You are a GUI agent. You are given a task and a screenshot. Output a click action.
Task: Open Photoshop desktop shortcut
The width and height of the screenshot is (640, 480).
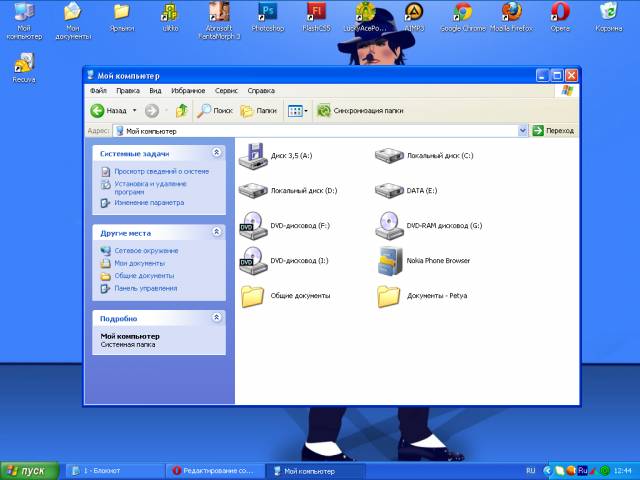click(x=267, y=13)
